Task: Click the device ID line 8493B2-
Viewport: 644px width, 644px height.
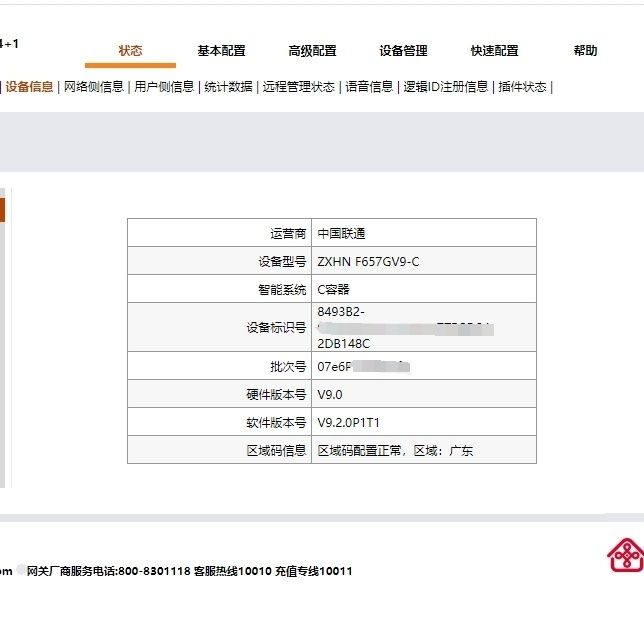Action: coord(341,312)
